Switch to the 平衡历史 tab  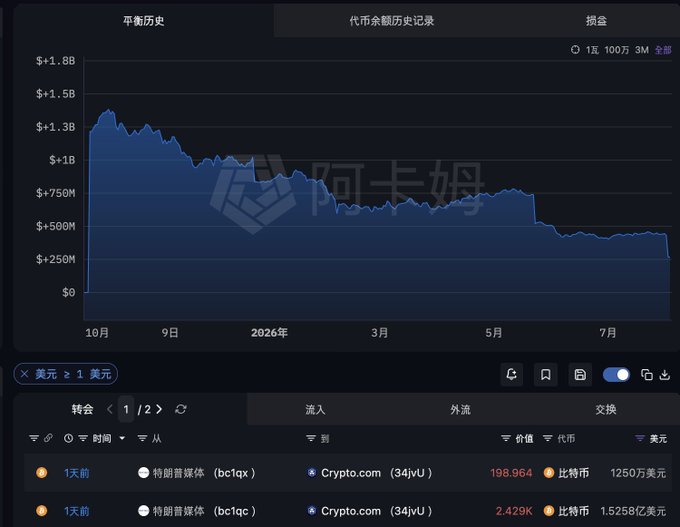[x=144, y=20]
